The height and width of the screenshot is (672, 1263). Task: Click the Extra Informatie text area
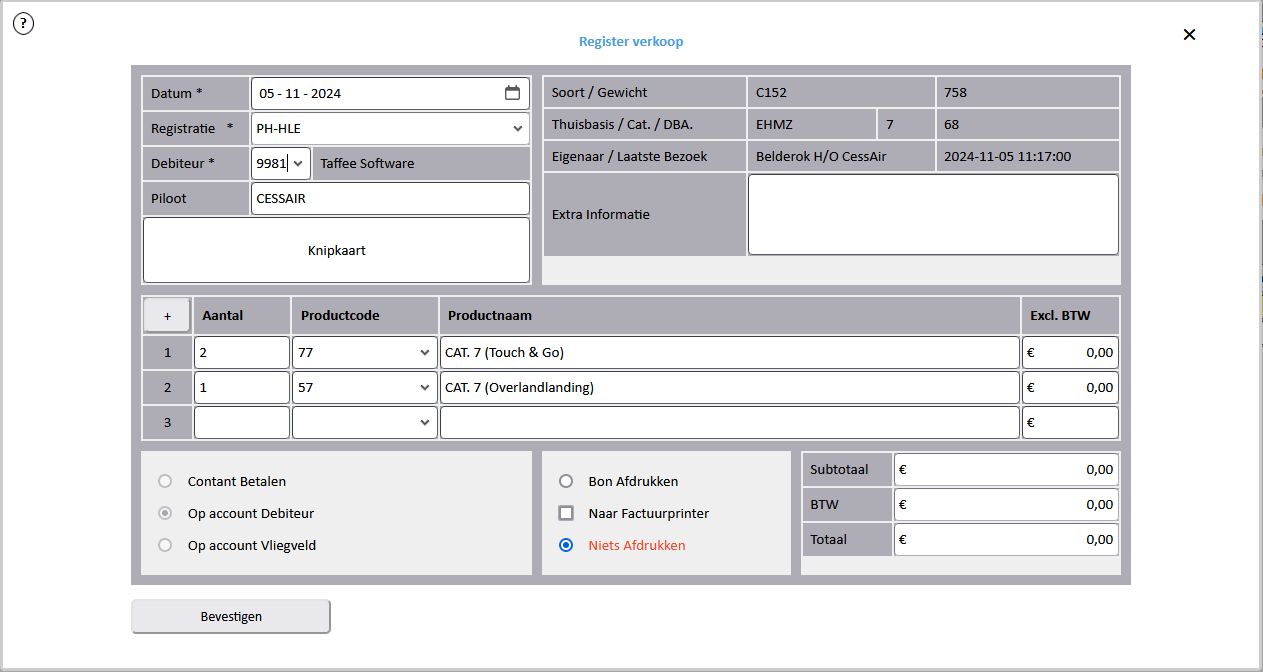[932, 214]
